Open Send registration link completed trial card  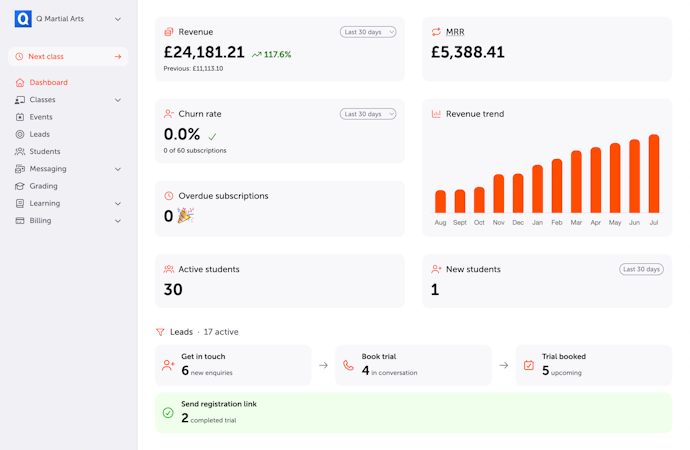click(413, 413)
